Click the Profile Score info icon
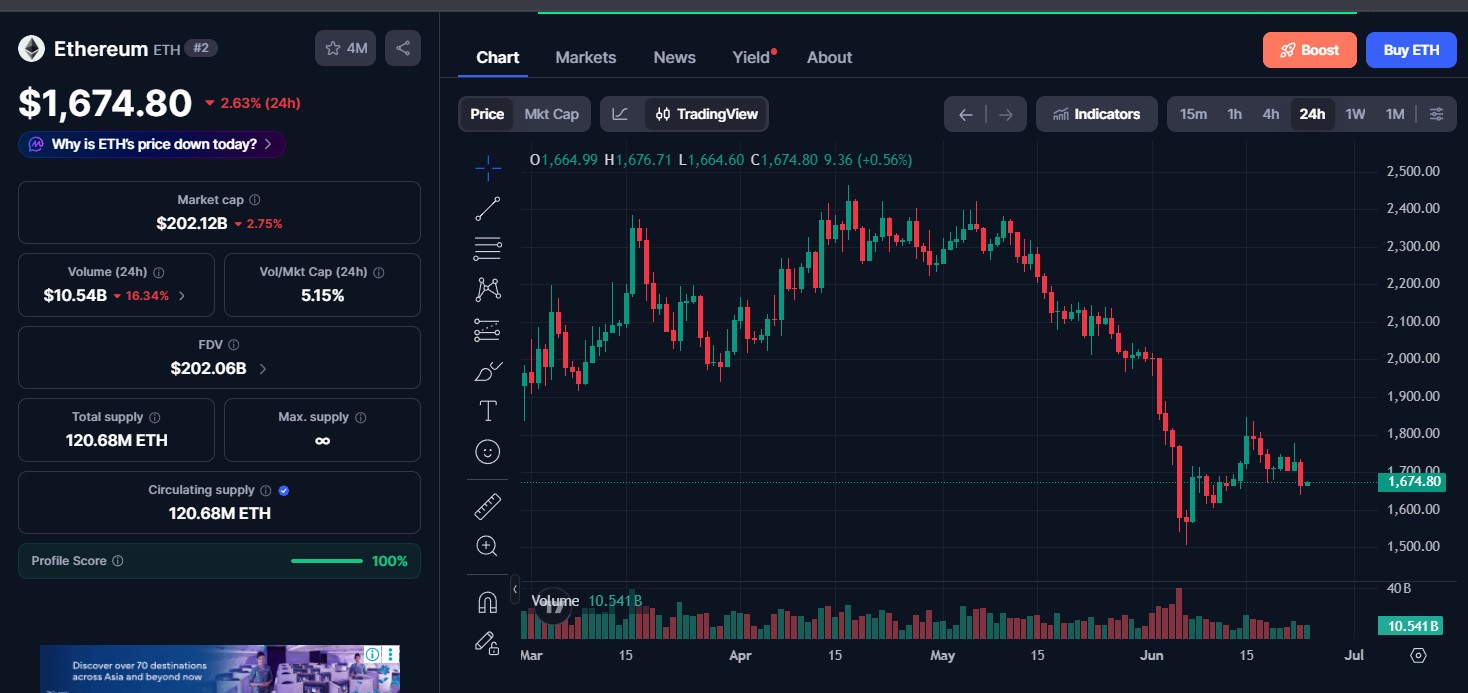Image resolution: width=1468 pixels, height=693 pixels. pos(118,561)
